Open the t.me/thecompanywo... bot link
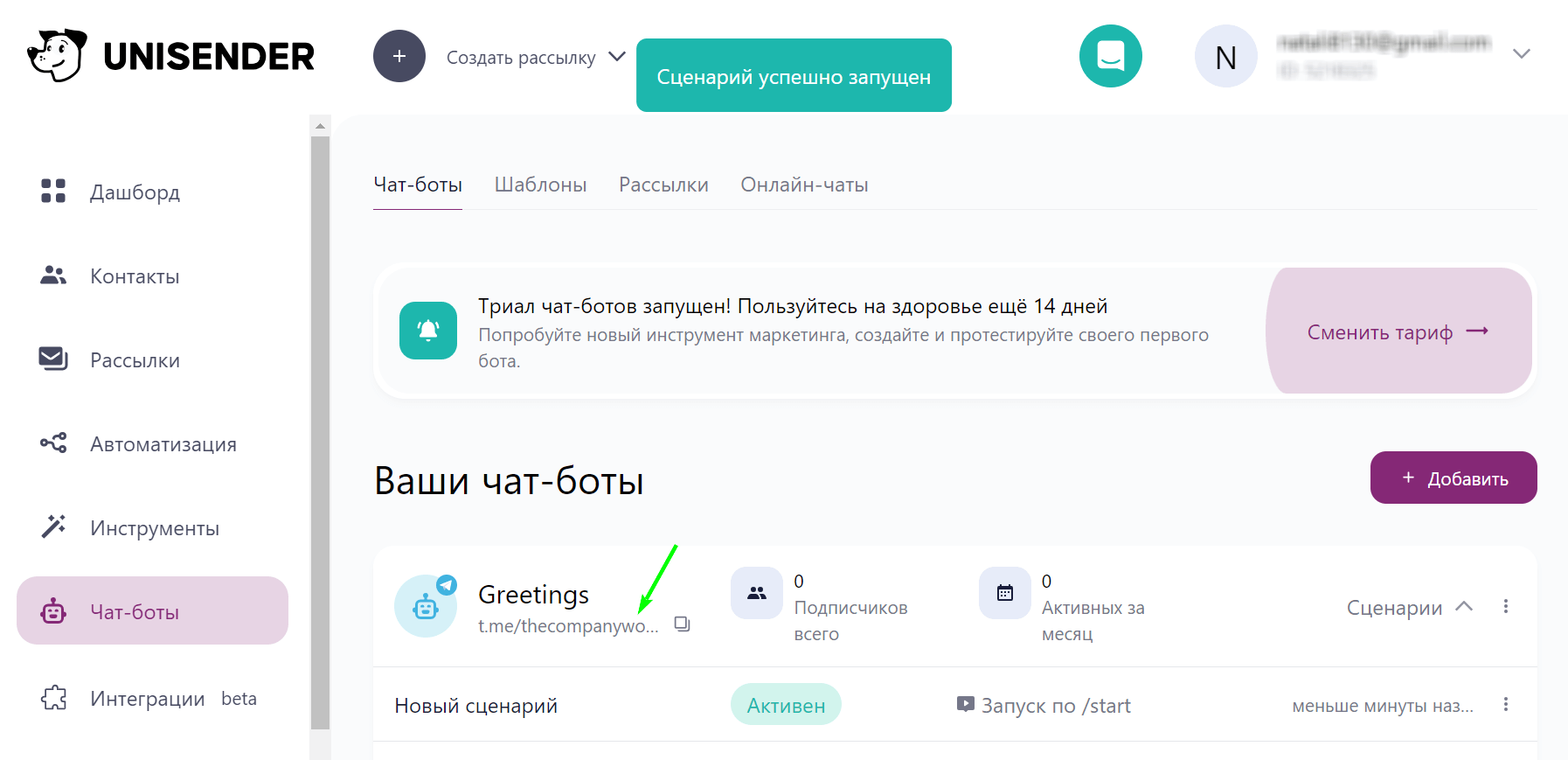The image size is (1568, 760). pos(568,626)
